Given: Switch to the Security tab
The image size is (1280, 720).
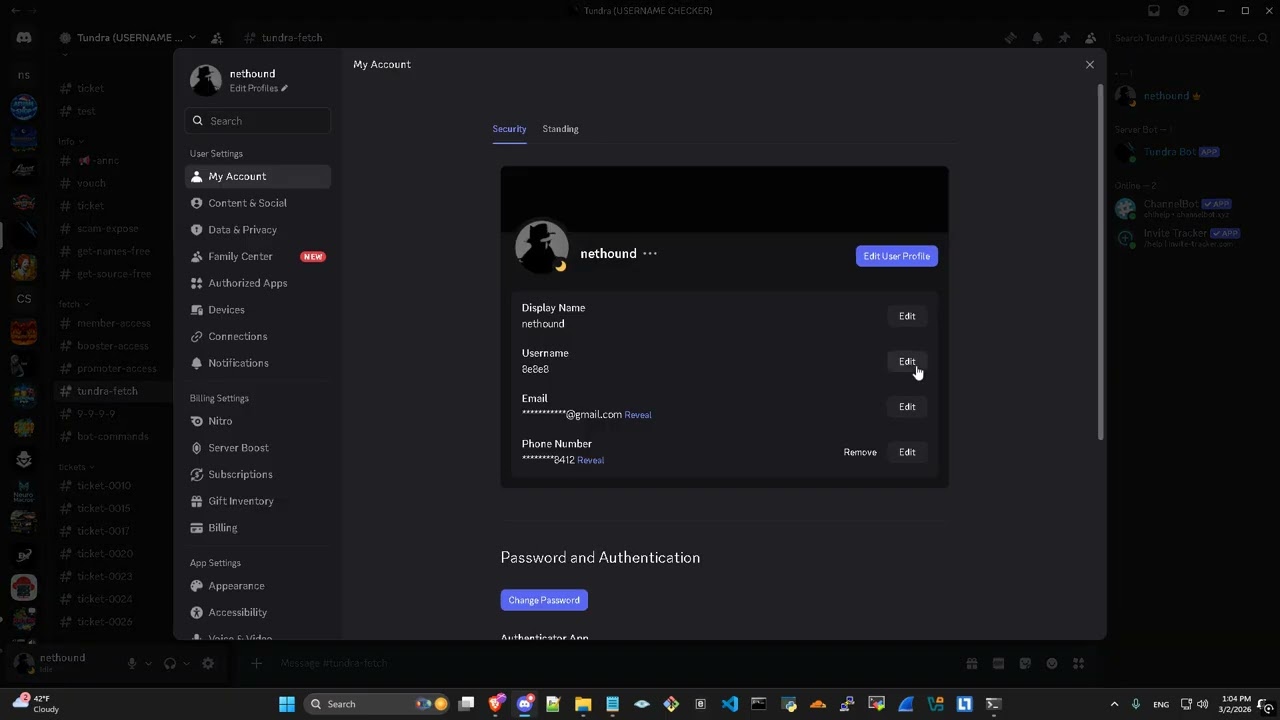Looking at the screenshot, I should pos(509,129).
